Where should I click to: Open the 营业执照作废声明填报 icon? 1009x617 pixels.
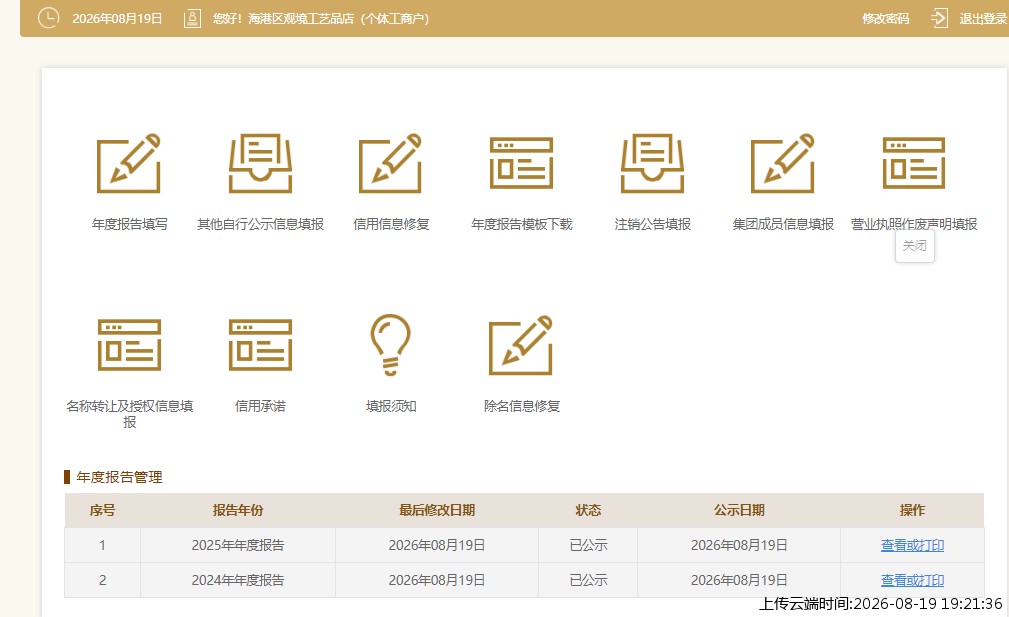[914, 163]
